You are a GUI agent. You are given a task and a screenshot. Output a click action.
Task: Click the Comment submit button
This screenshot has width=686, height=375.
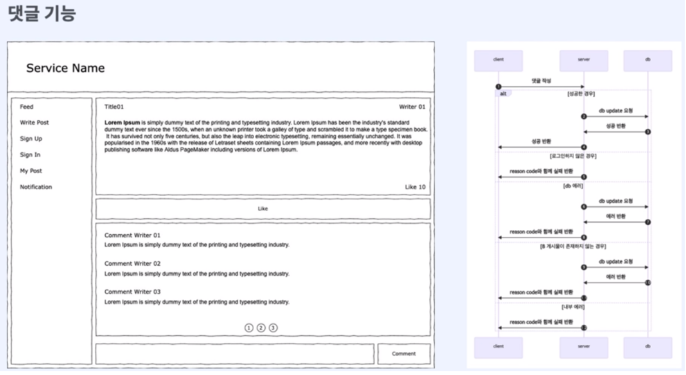click(404, 354)
